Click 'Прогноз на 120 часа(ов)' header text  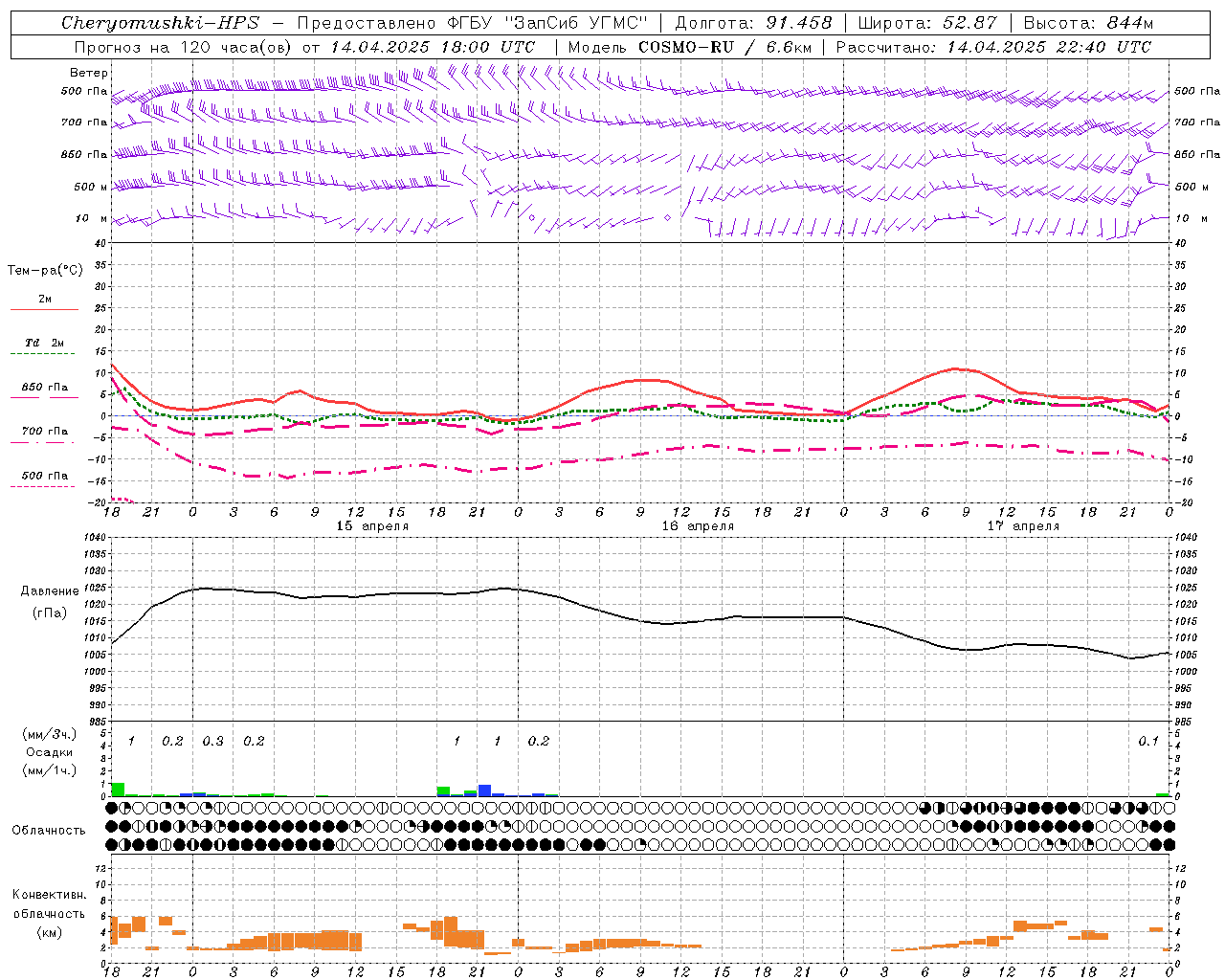pos(184,47)
